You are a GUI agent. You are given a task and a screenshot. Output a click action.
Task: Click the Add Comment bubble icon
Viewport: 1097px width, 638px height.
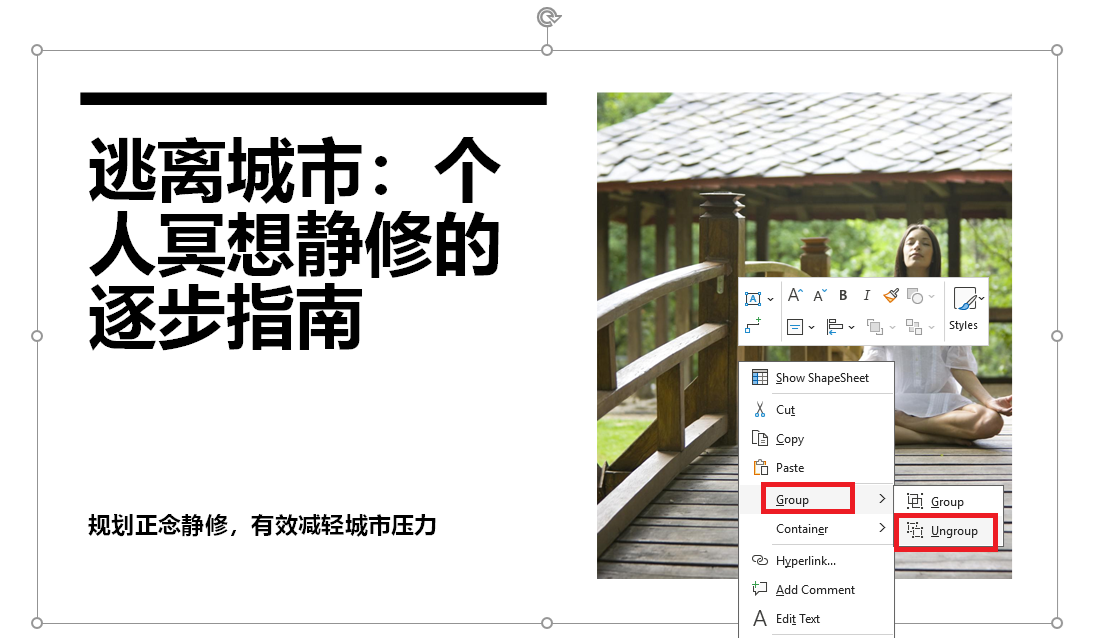pyautogui.click(x=760, y=588)
